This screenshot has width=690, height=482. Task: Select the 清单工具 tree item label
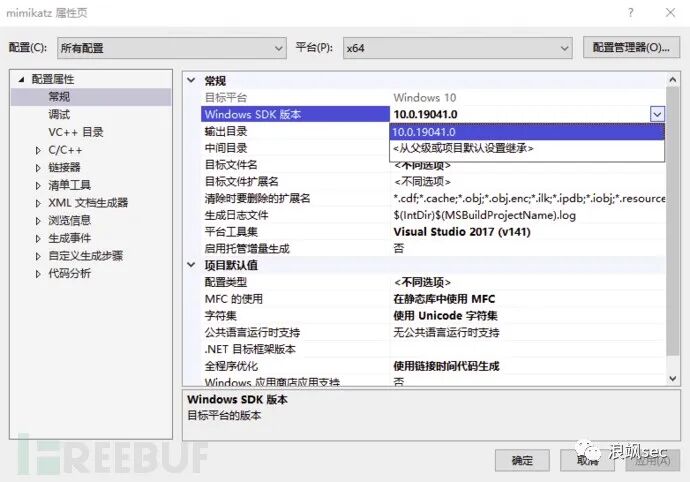coord(70,185)
